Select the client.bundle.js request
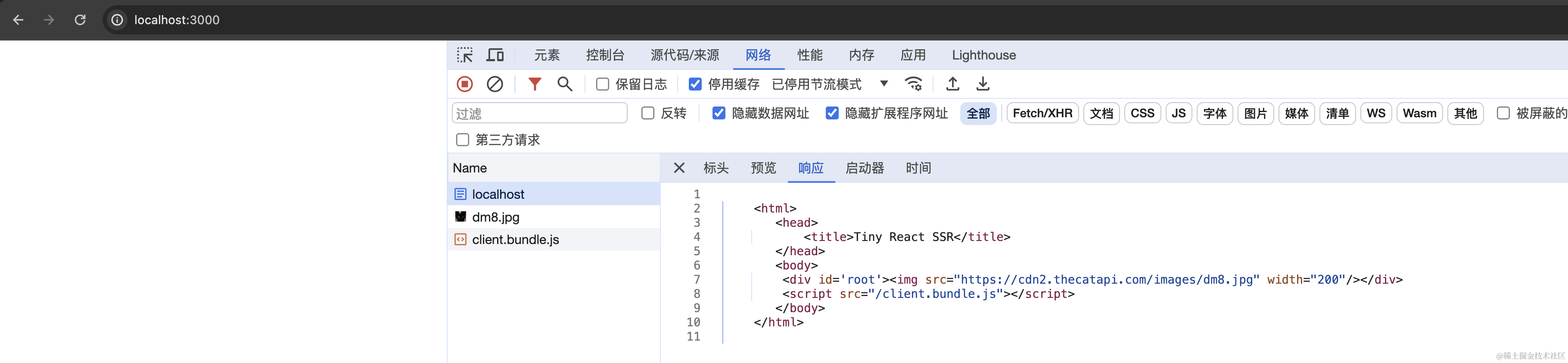The height and width of the screenshot is (363, 1568). (x=515, y=240)
